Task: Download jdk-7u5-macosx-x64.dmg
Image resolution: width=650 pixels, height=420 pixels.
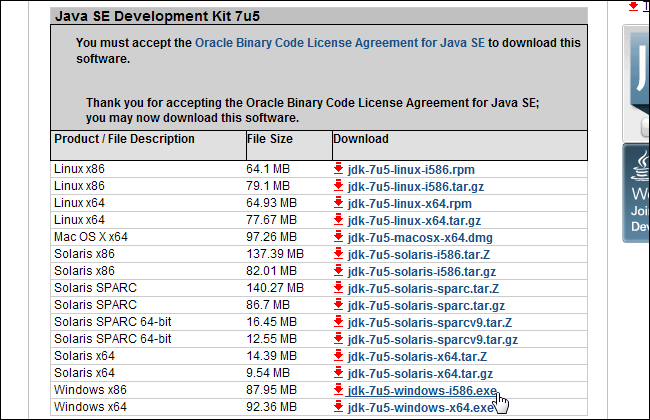Action: pos(420,238)
